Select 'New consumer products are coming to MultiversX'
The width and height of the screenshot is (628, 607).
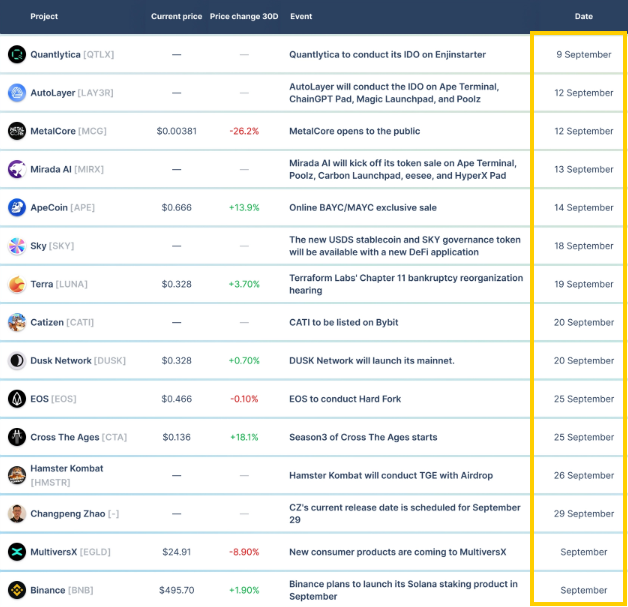398,552
